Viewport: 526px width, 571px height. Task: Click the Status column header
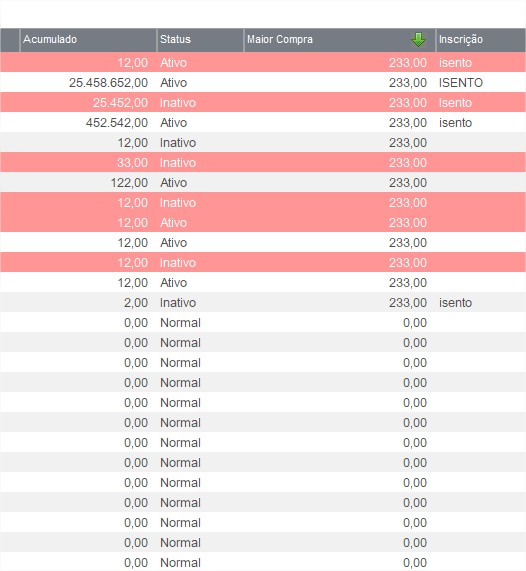click(200, 40)
